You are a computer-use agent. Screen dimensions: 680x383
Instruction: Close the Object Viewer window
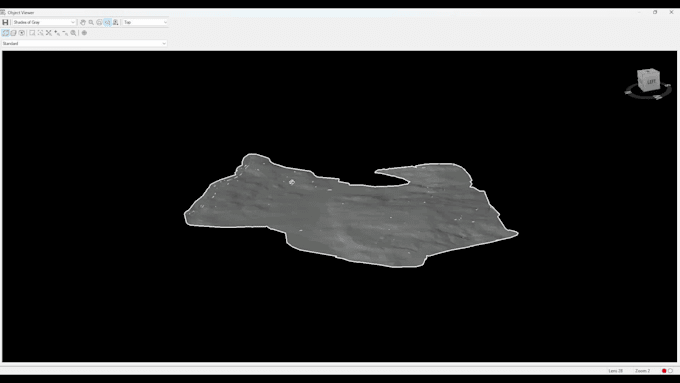[671, 12]
